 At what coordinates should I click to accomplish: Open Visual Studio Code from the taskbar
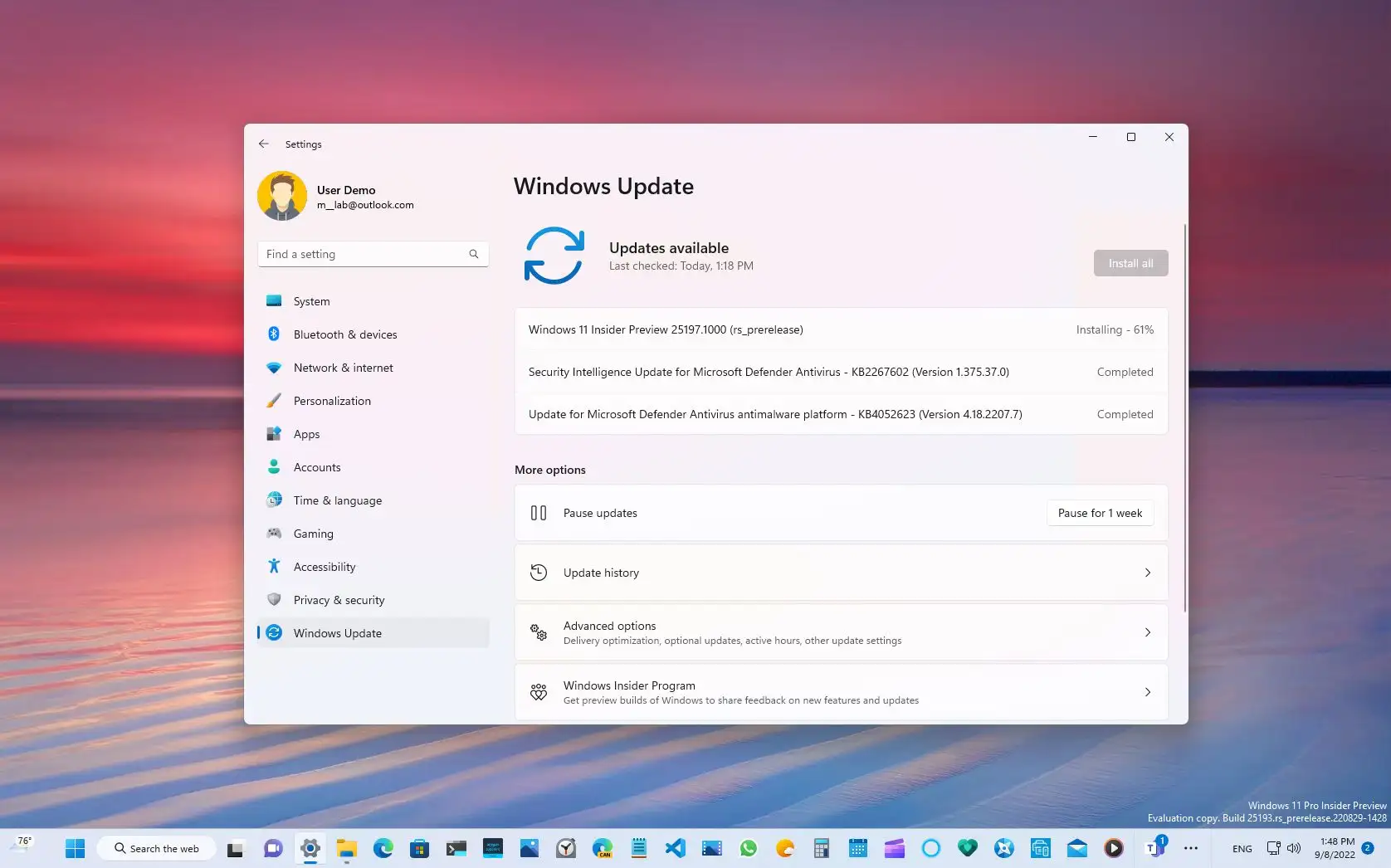pos(675,848)
